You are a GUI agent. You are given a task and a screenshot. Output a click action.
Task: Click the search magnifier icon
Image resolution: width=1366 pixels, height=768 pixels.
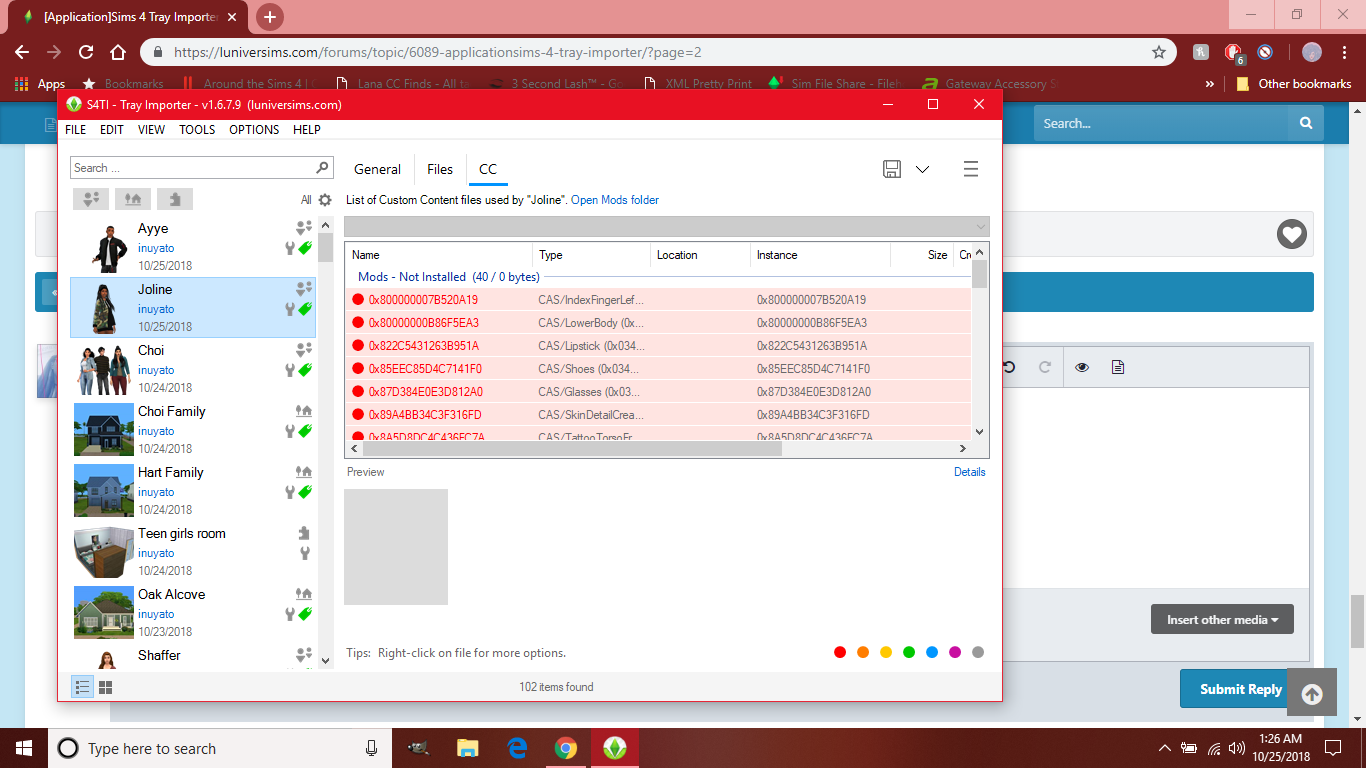(322, 168)
